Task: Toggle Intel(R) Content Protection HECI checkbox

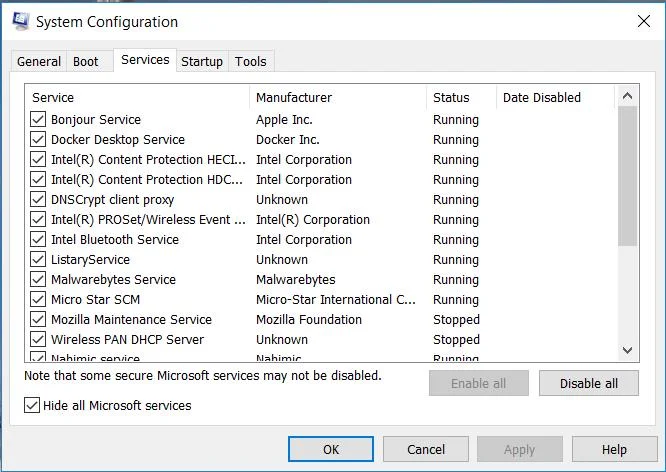Action: [x=38, y=159]
